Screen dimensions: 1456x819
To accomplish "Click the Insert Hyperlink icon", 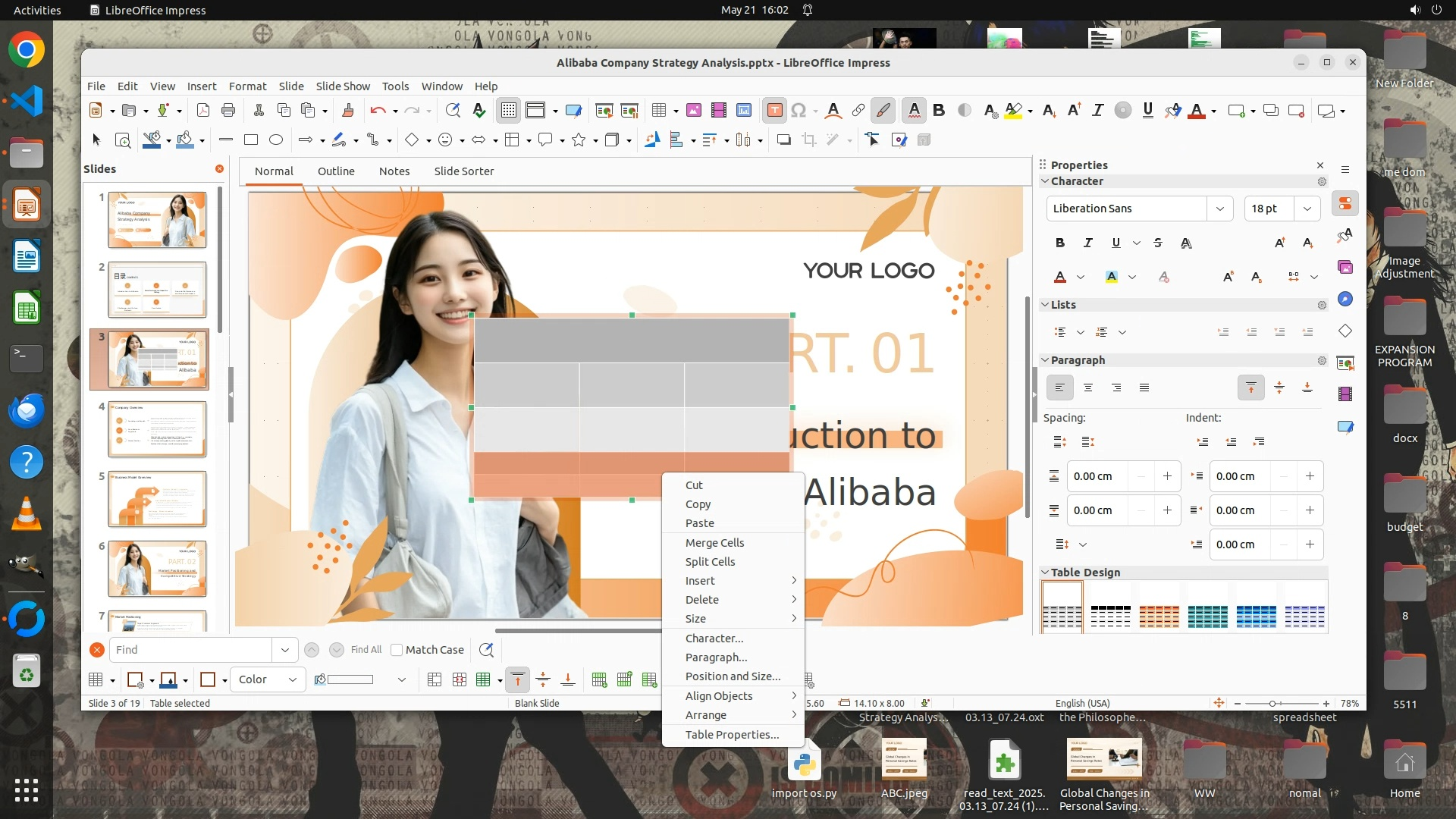I will (858, 111).
